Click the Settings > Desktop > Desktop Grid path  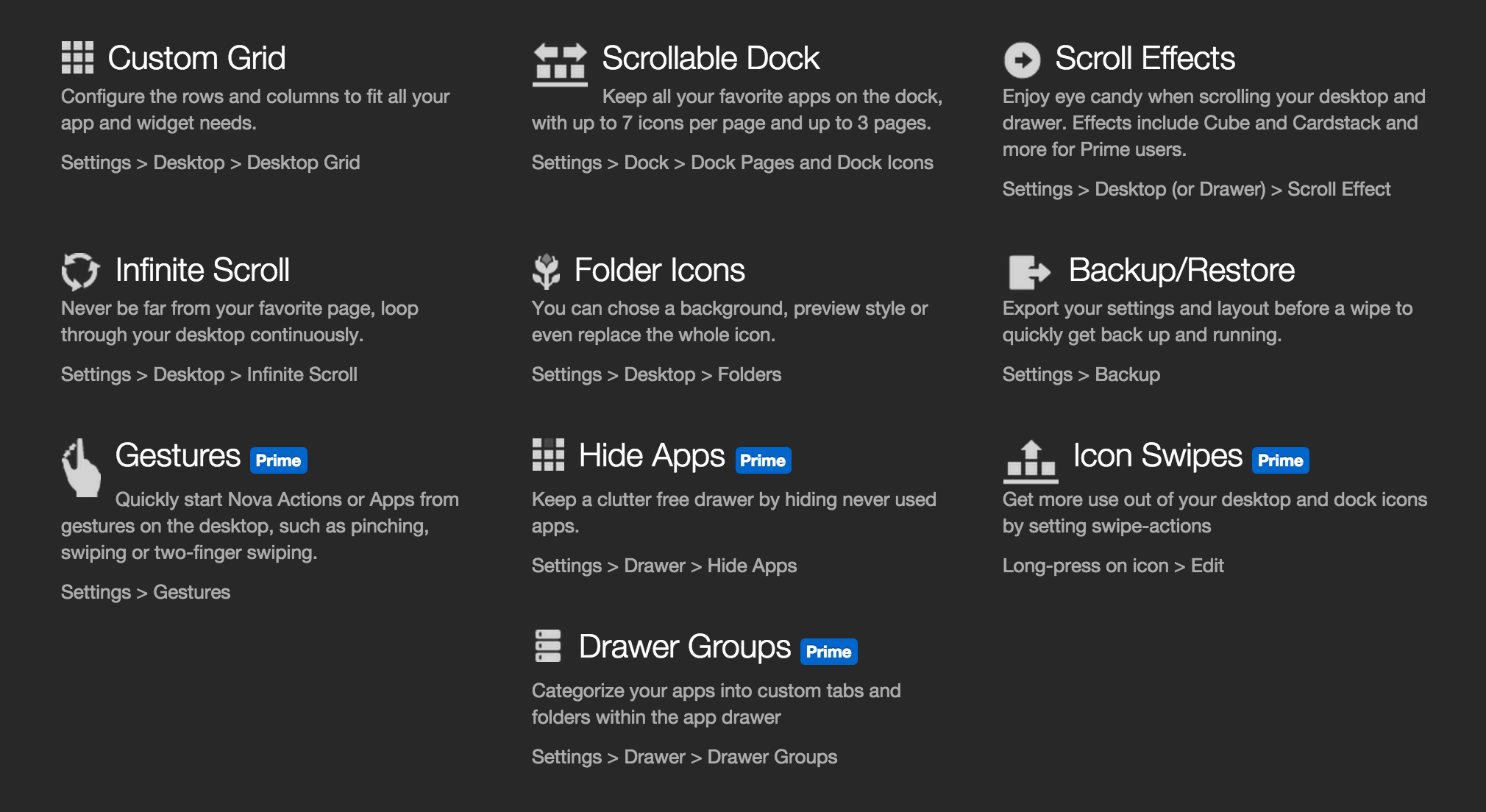[x=210, y=163]
